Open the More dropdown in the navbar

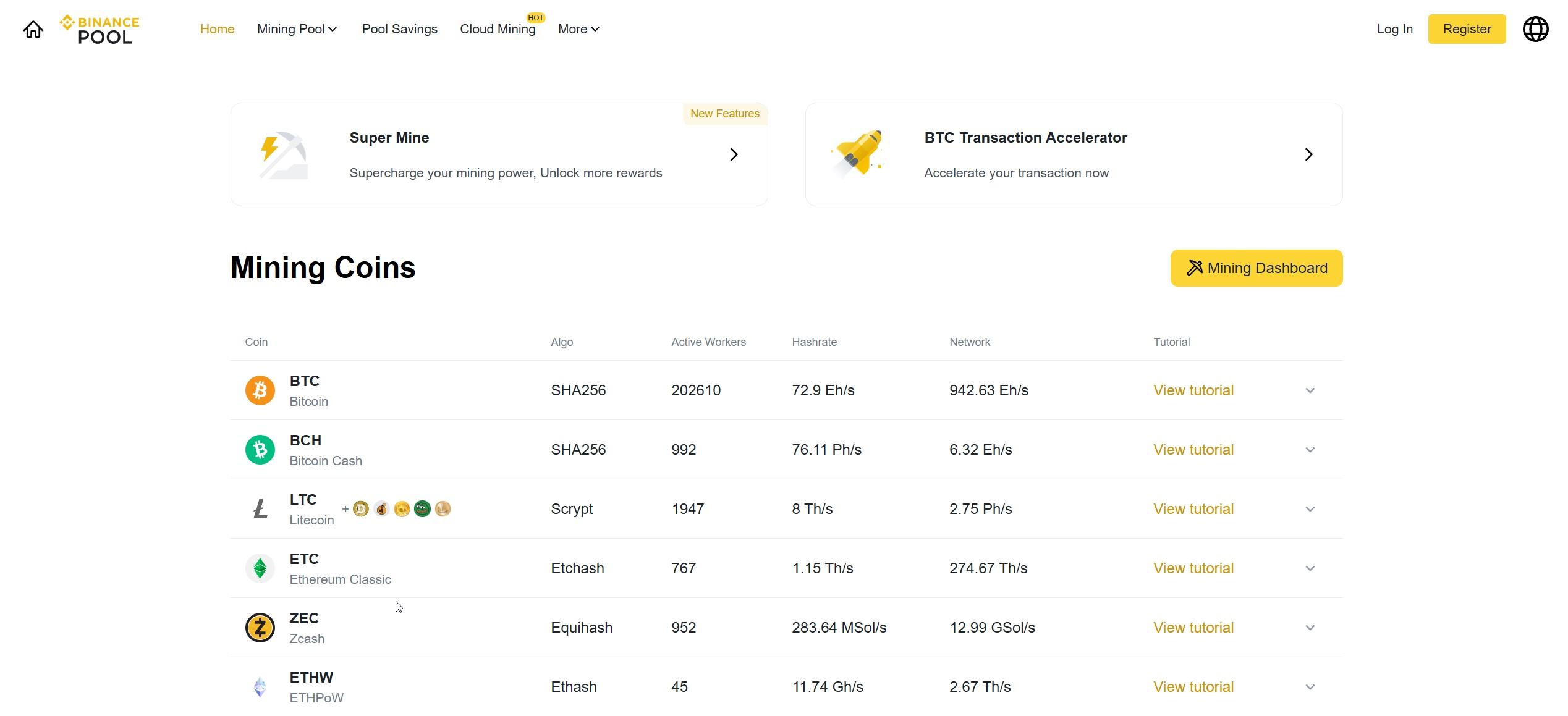click(x=577, y=28)
